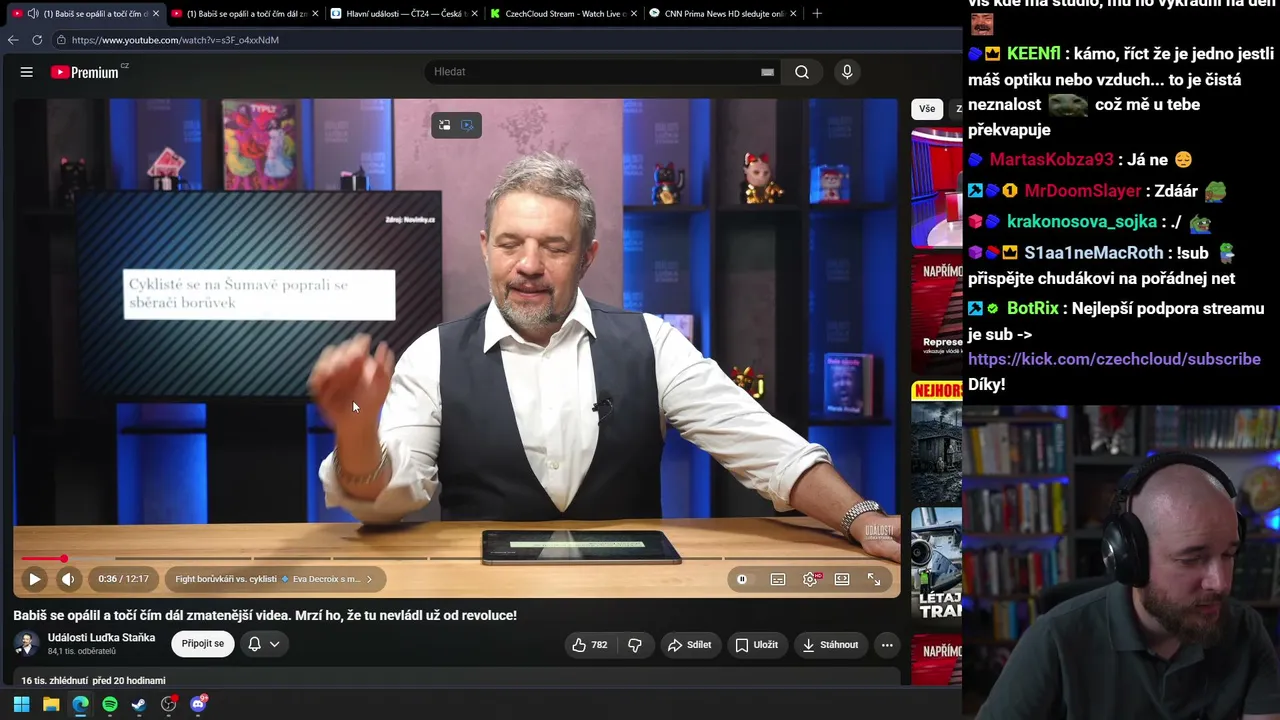Image resolution: width=1280 pixels, height=720 pixels.
Task: Click the BotRix username in chat
Action: (x=1032, y=309)
